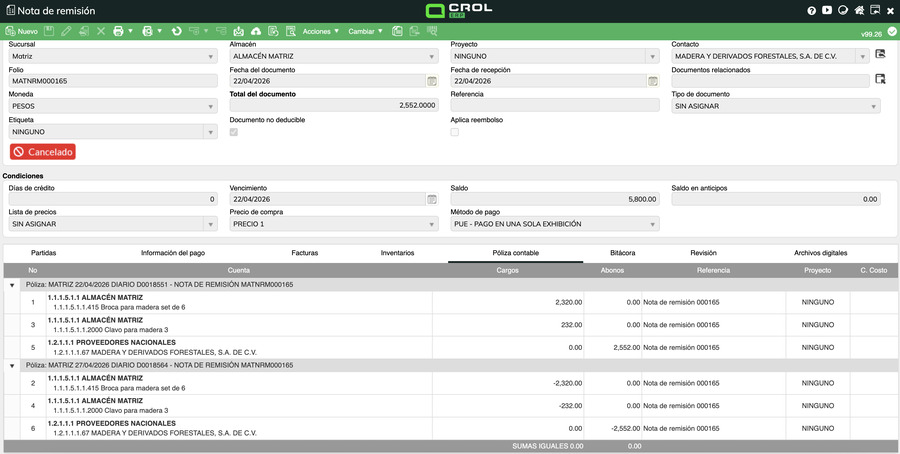This screenshot has width=900, height=454.
Task: Click the refresh arrow icon in toolbar
Action: [176, 32]
